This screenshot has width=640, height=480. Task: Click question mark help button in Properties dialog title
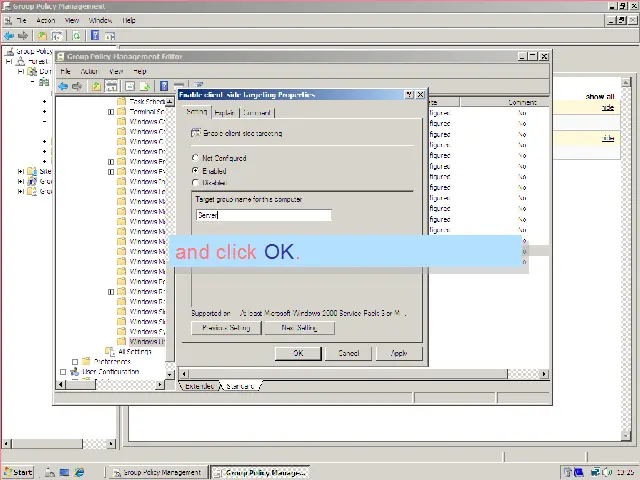[409, 95]
